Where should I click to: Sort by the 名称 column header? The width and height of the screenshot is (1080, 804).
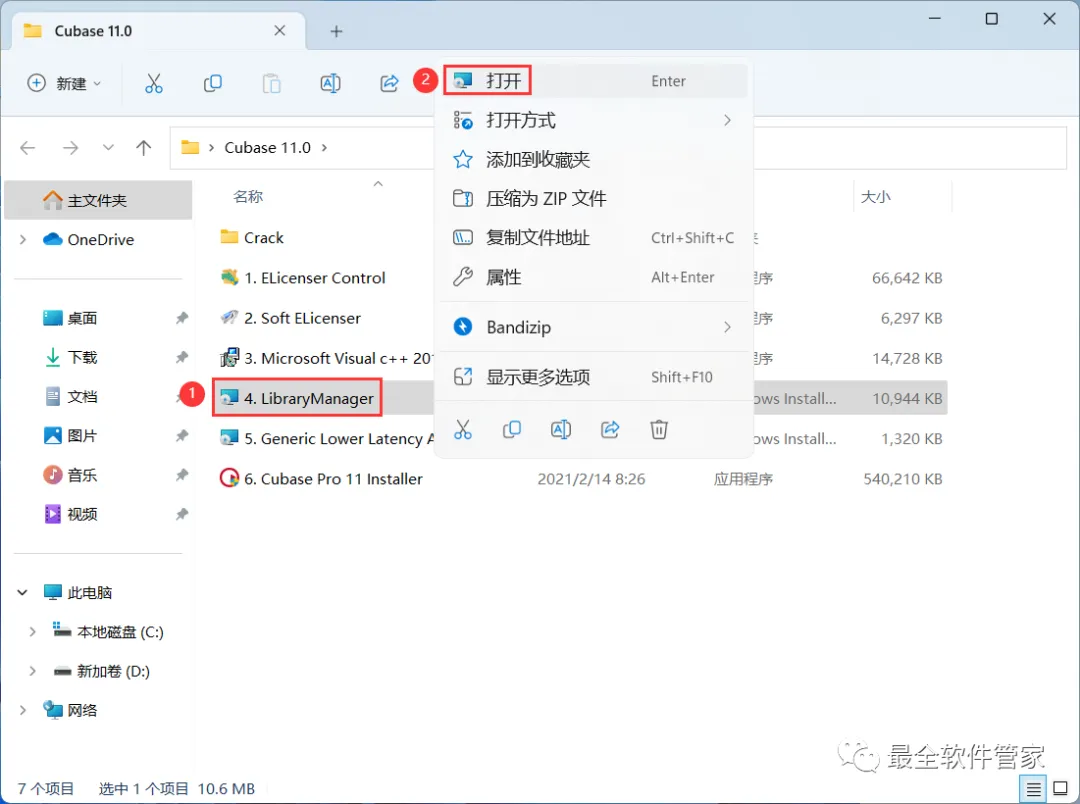pyautogui.click(x=248, y=197)
